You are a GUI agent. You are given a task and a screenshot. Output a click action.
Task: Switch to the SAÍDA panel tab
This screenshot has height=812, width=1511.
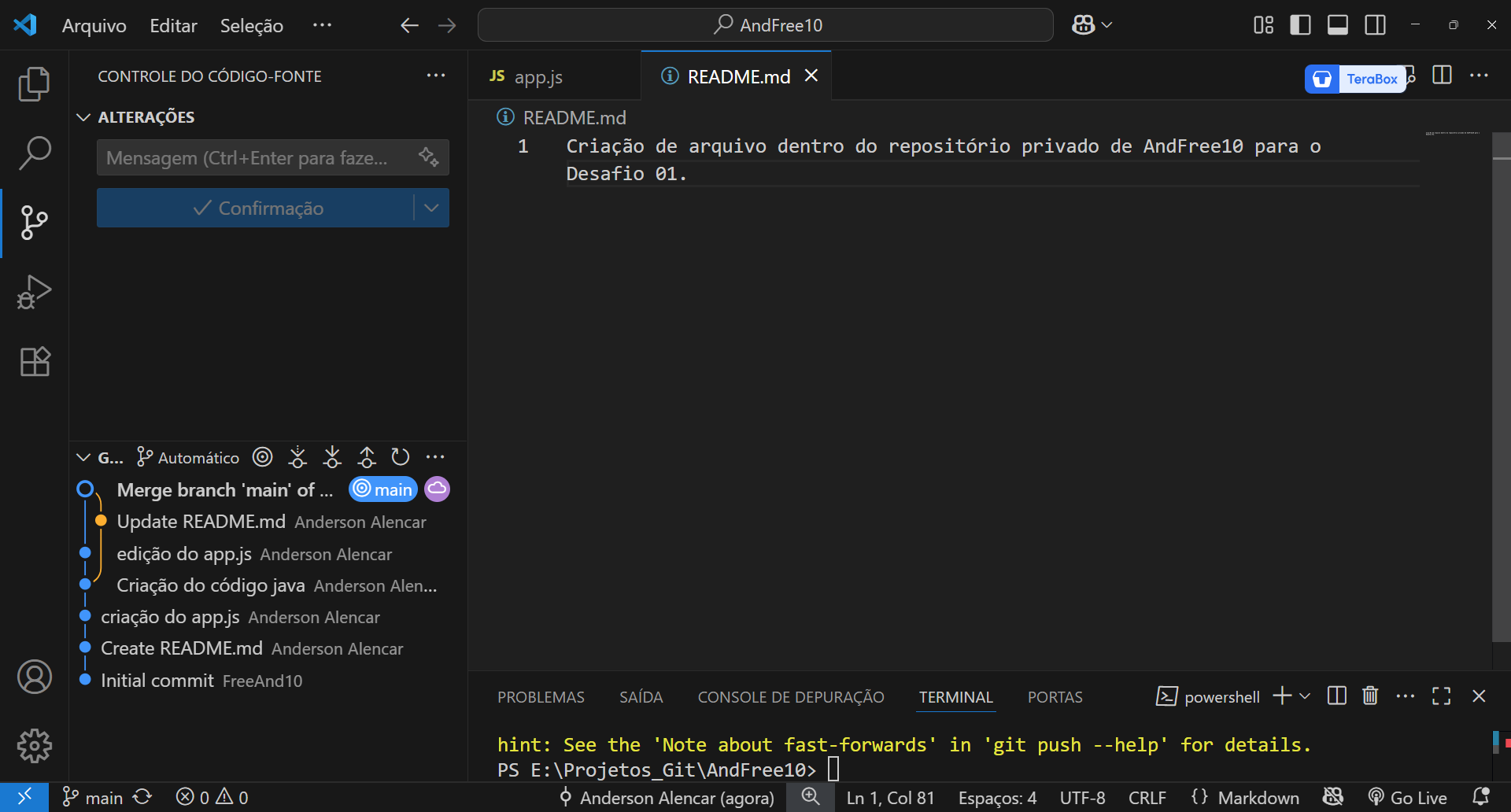click(x=641, y=697)
